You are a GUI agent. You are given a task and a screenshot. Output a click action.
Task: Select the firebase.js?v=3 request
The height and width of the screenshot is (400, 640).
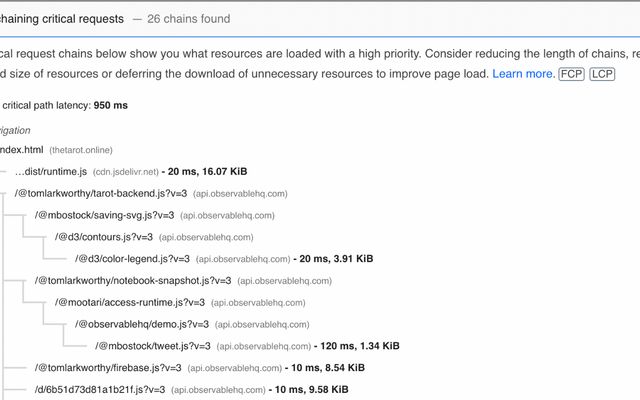tap(108, 368)
